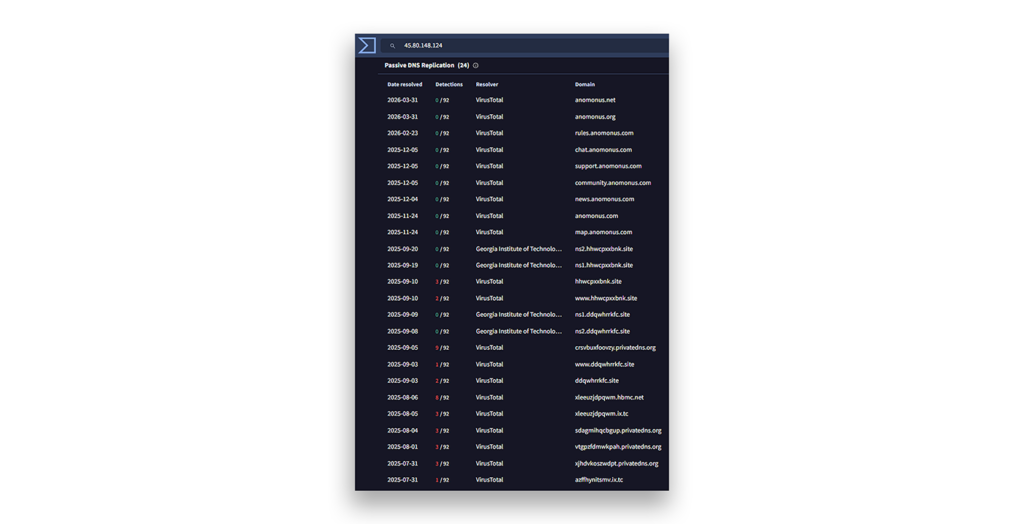
Task: Select the Passive DNS Replication (24) heading
Action: 426,65
